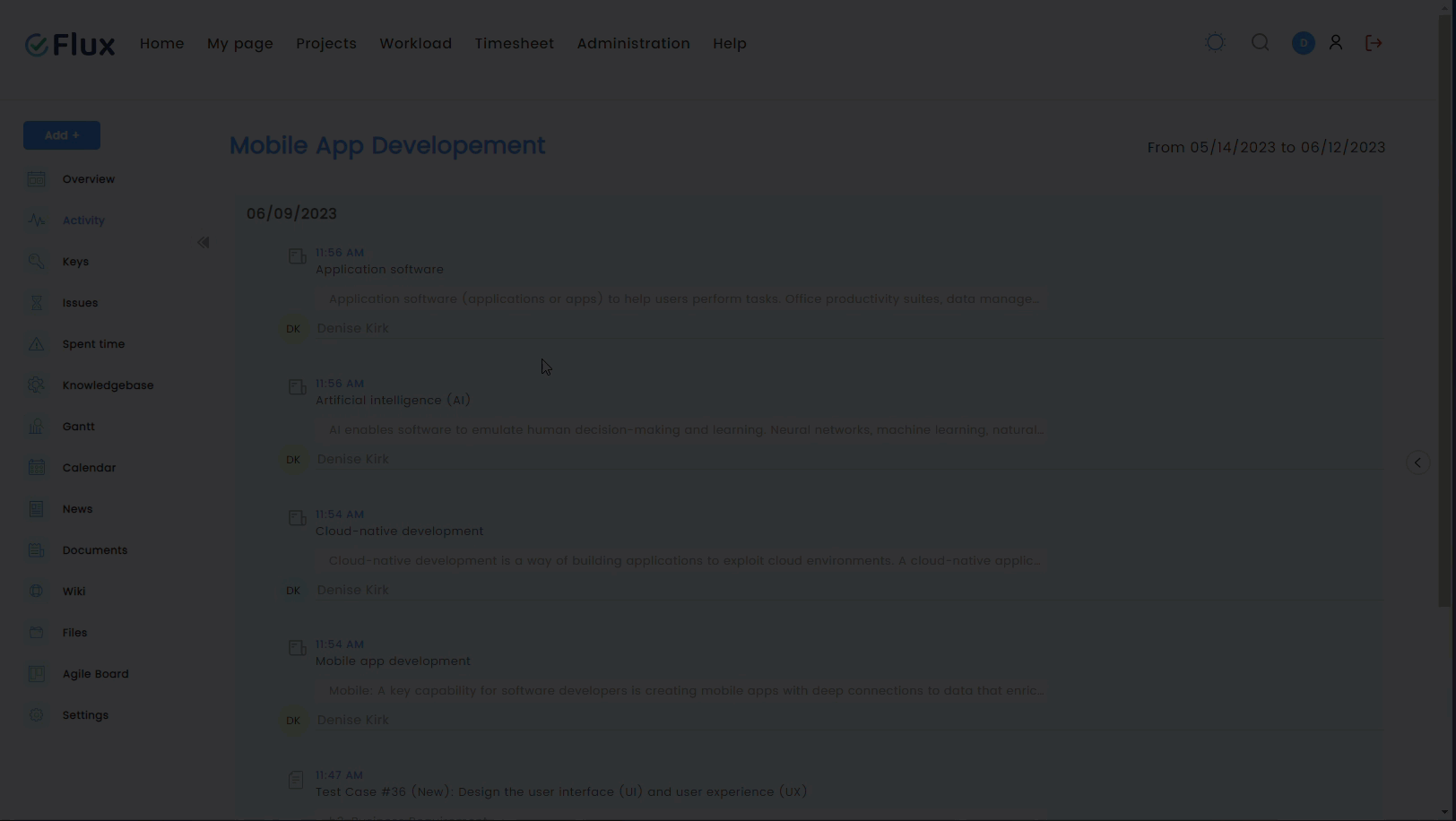Click the blue D user avatar
This screenshot has width=1456, height=821.
(x=1303, y=43)
